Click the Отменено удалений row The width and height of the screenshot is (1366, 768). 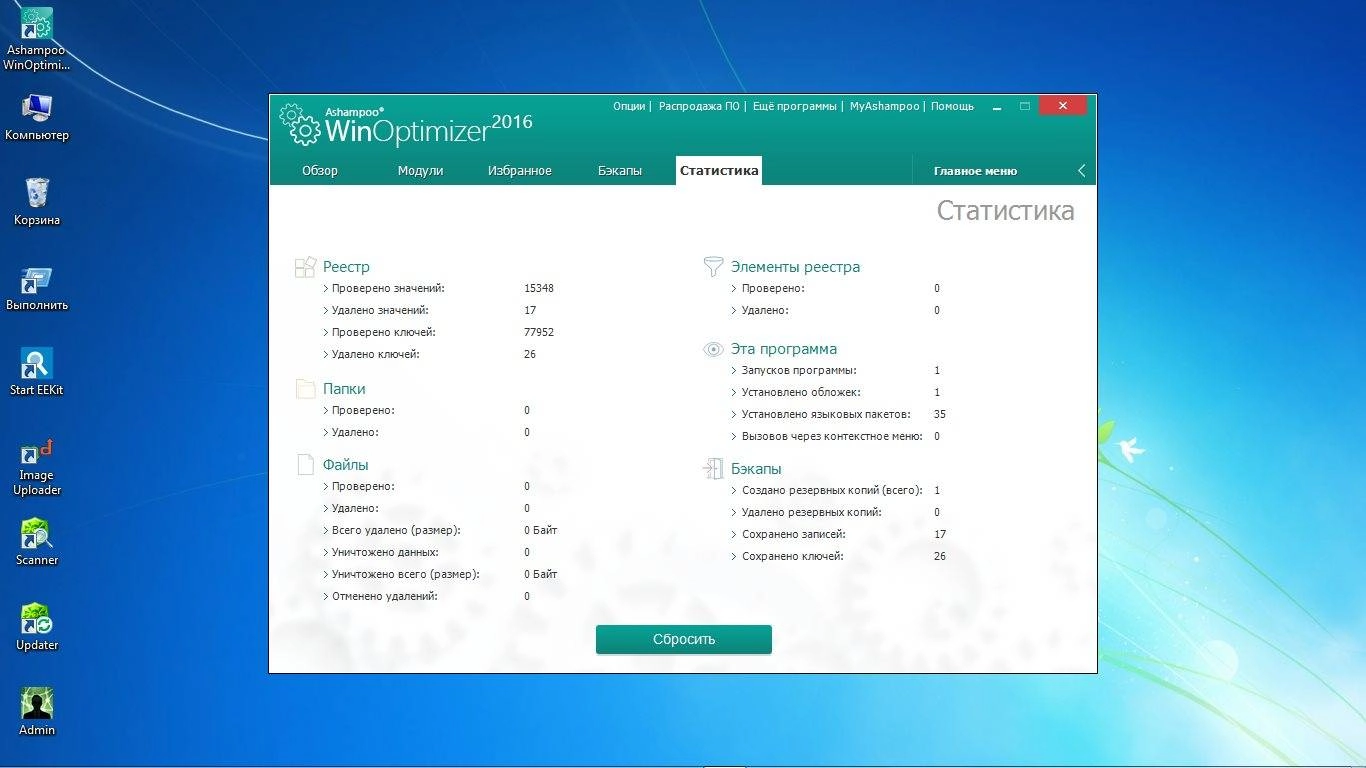[x=427, y=596]
